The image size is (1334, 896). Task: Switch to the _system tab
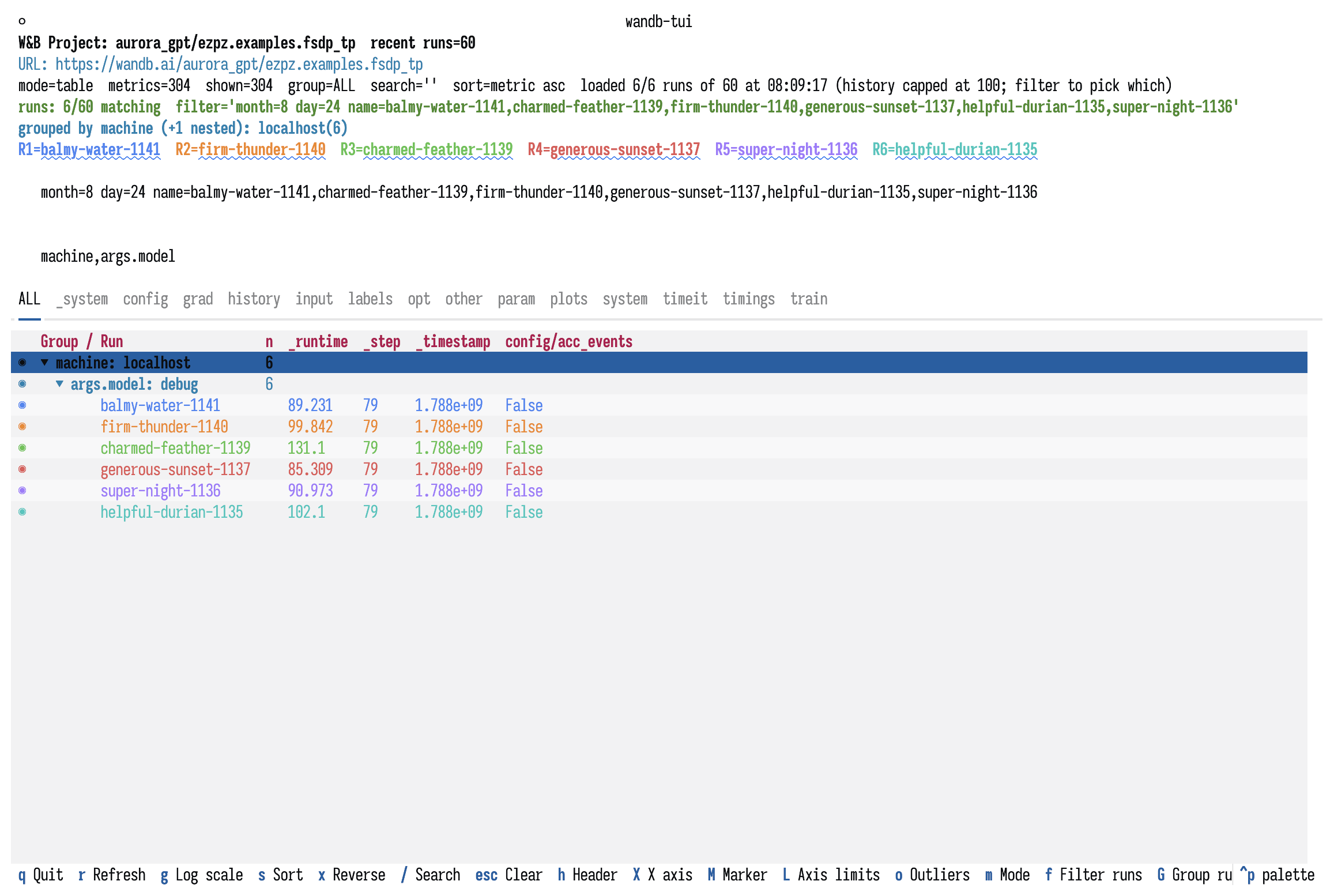click(x=82, y=299)
